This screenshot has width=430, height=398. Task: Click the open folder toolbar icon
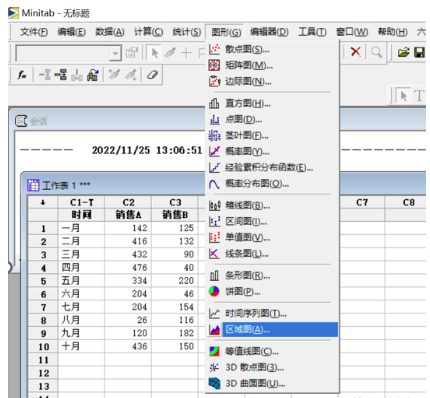(403, 52)
